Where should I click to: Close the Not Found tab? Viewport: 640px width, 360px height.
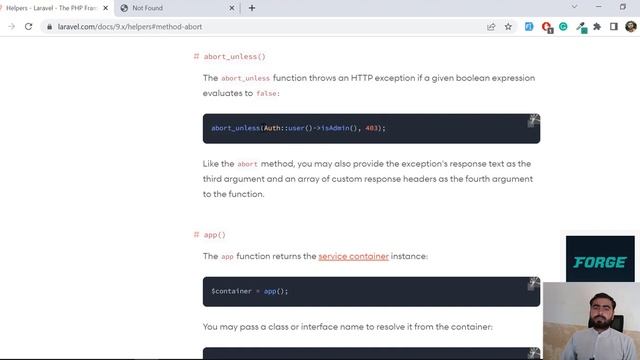pos(231,8)
